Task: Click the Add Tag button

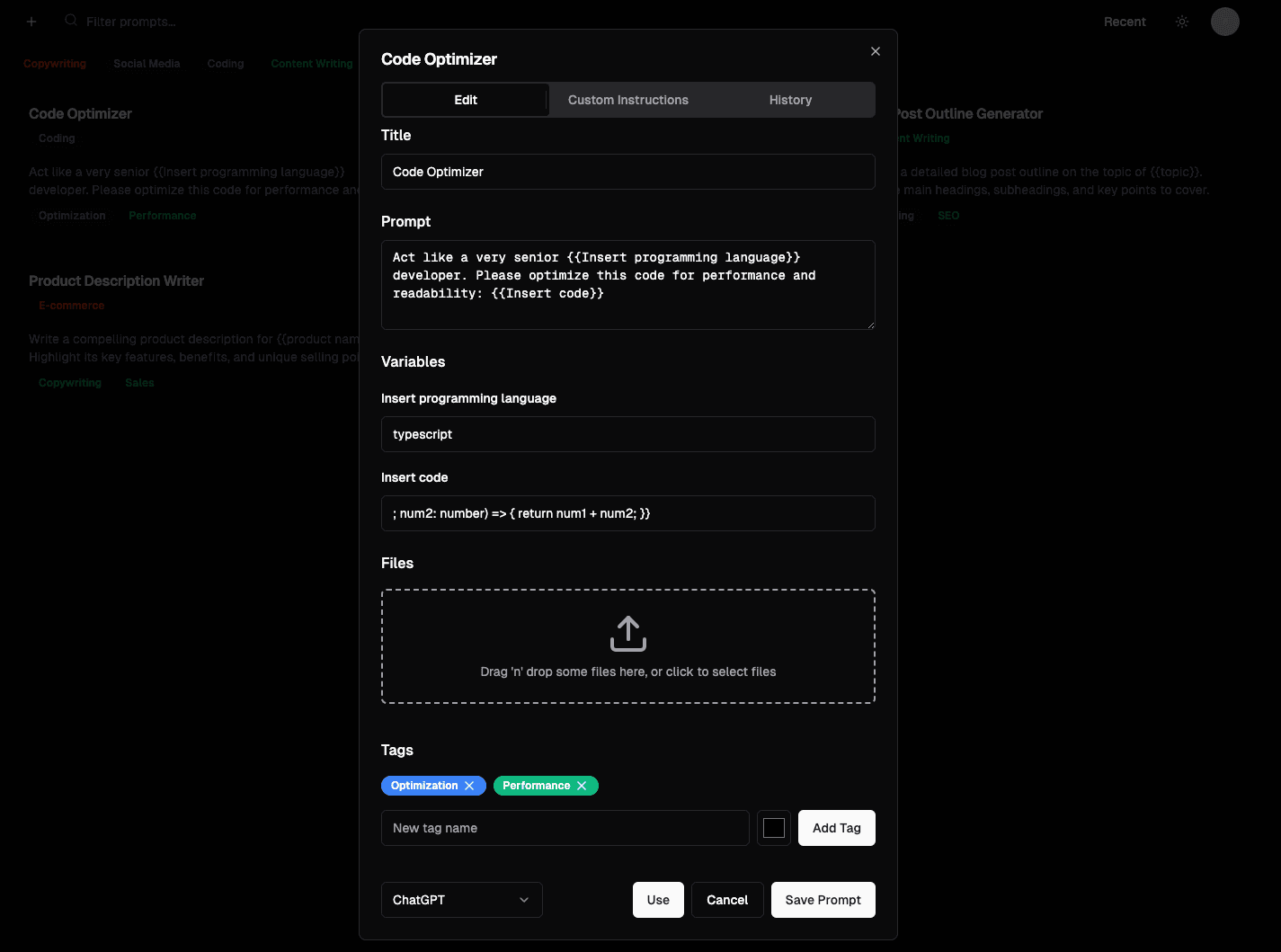Action: click(x=836, y=828)
